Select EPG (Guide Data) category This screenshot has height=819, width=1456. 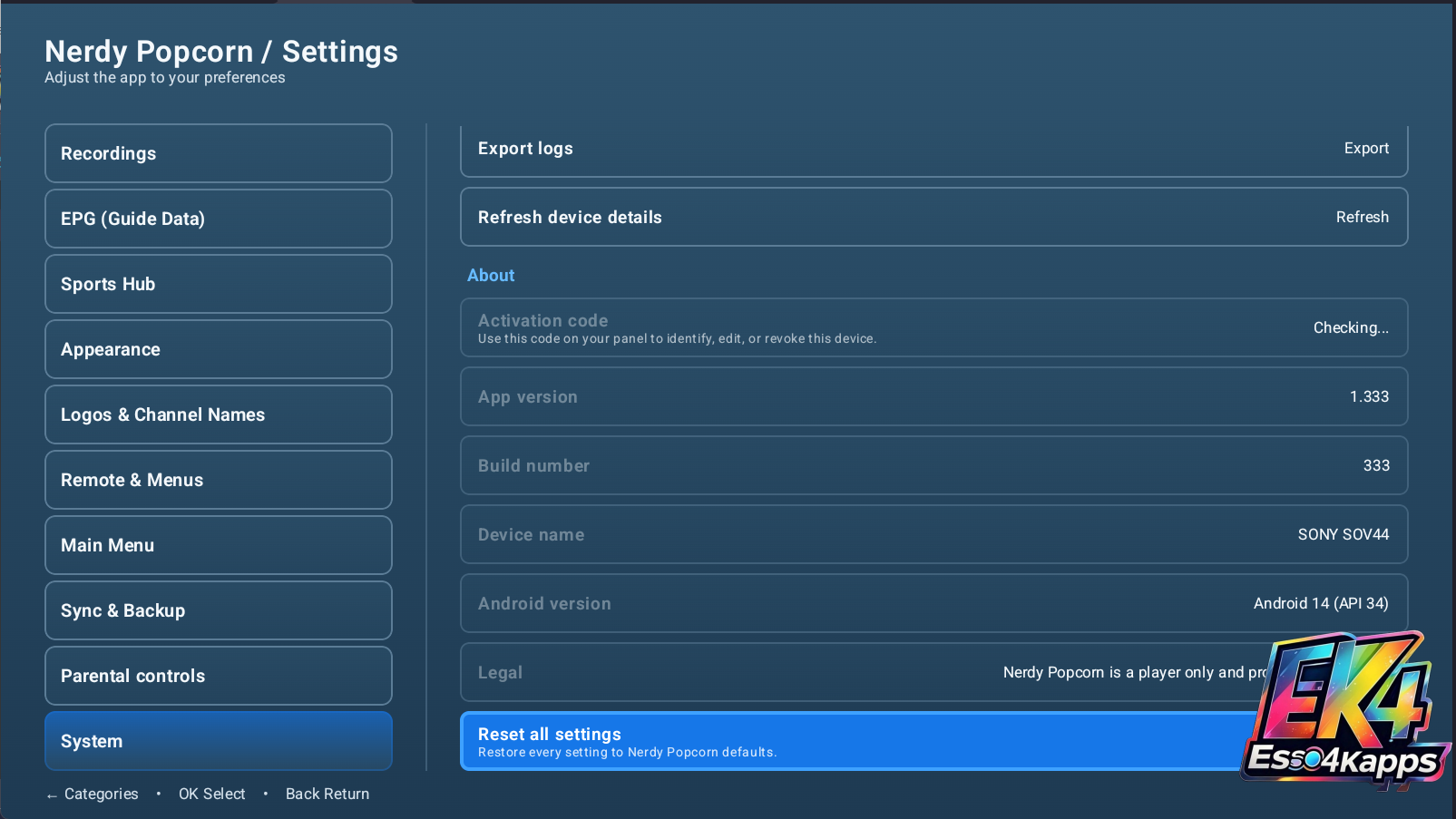pos(219,219)
